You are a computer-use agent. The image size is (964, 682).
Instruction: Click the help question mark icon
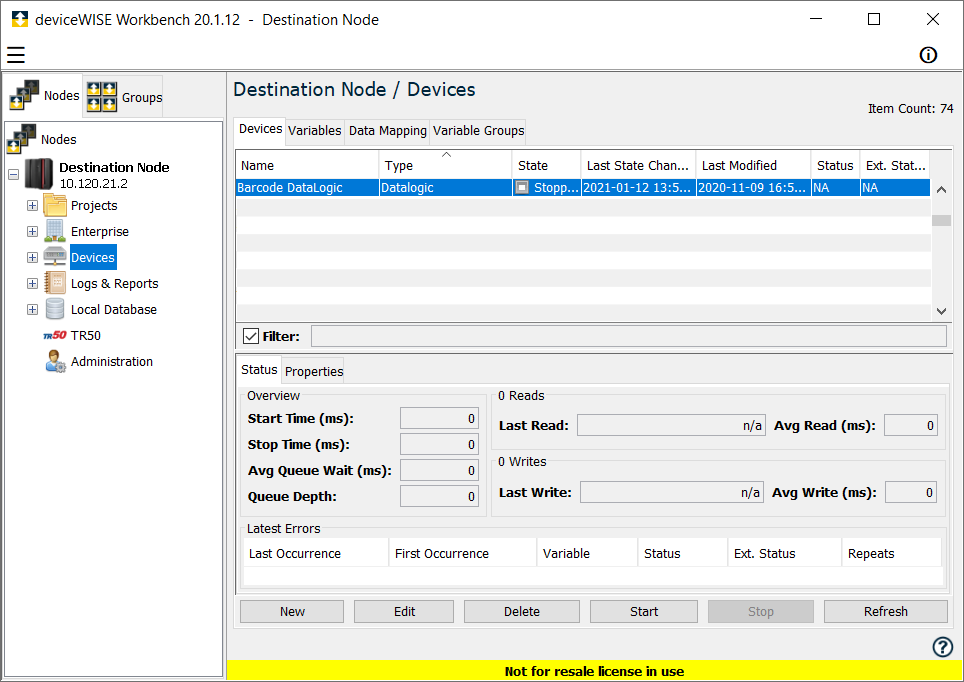942,646
